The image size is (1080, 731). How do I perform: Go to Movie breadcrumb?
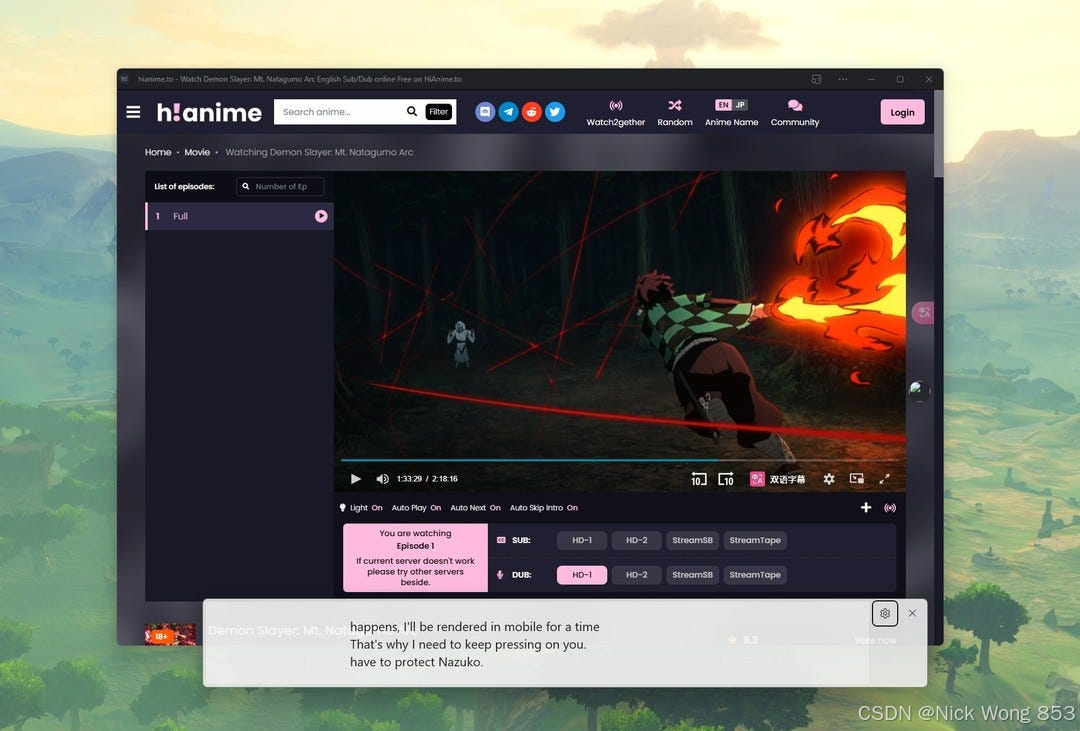point(197,152)
